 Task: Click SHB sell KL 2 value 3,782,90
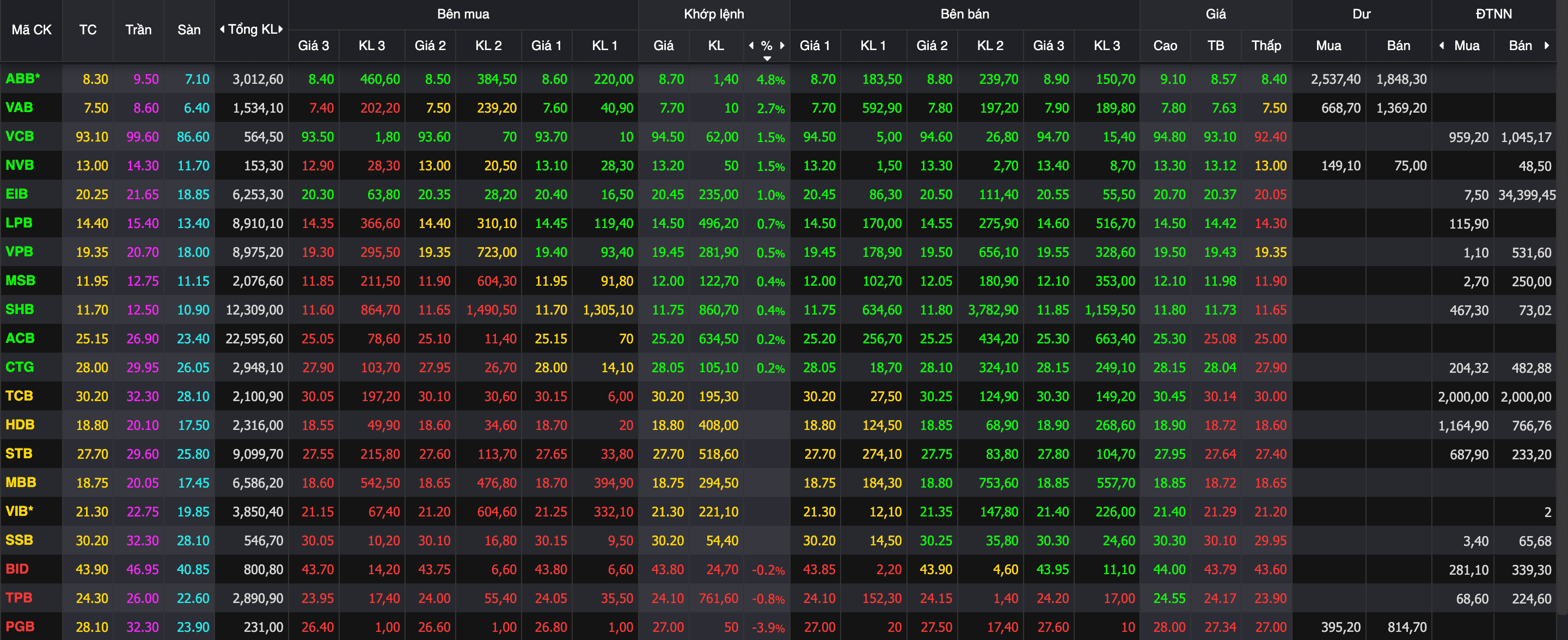pos(994,310)
